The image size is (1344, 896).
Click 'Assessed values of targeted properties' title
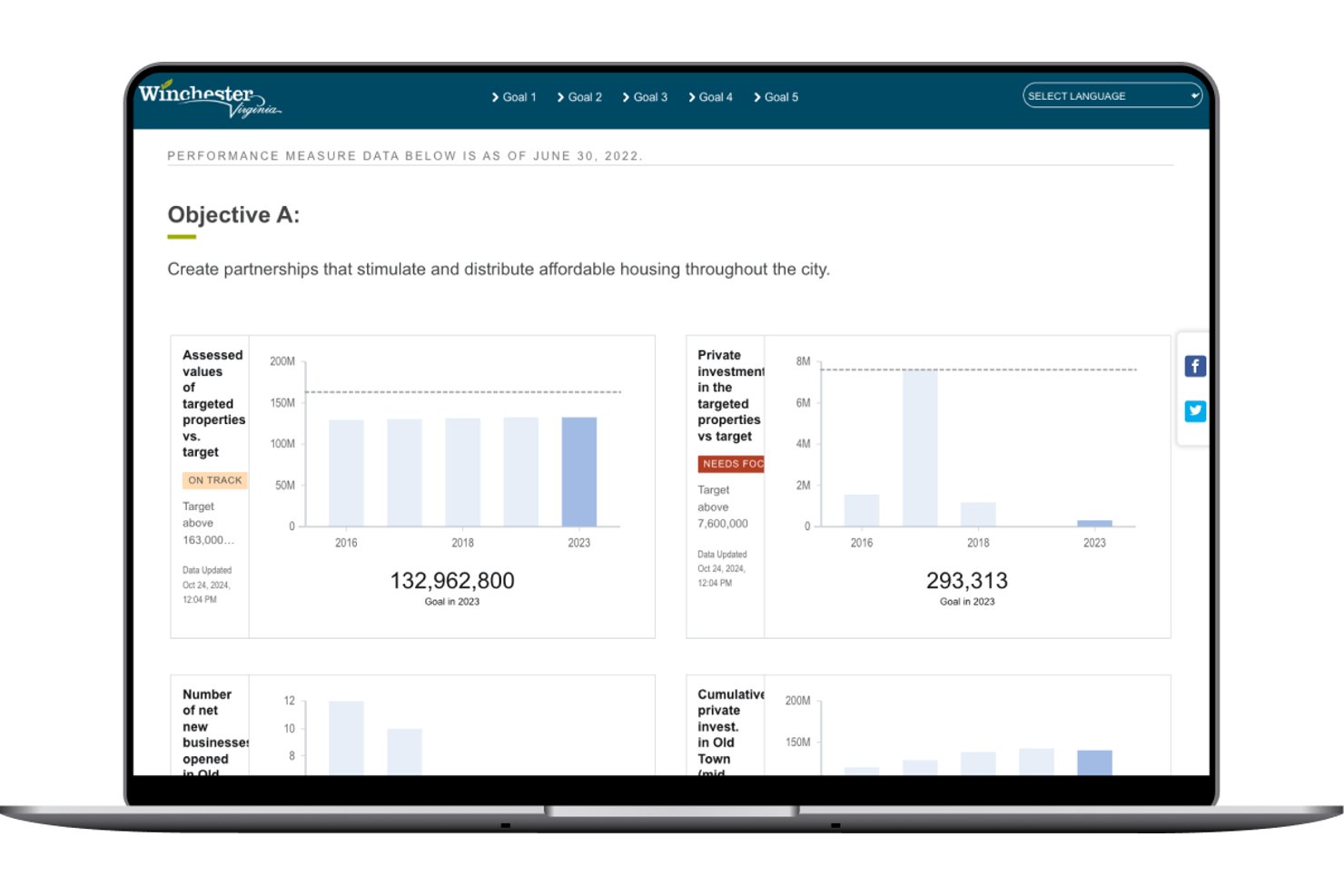pyautogui.click(x=213, y=403)
